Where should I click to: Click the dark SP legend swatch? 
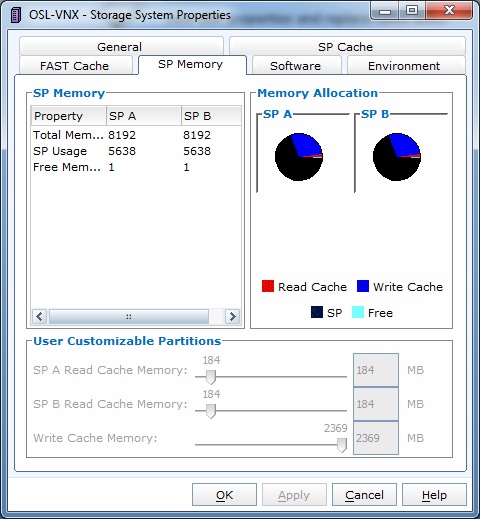pos(317,312)
